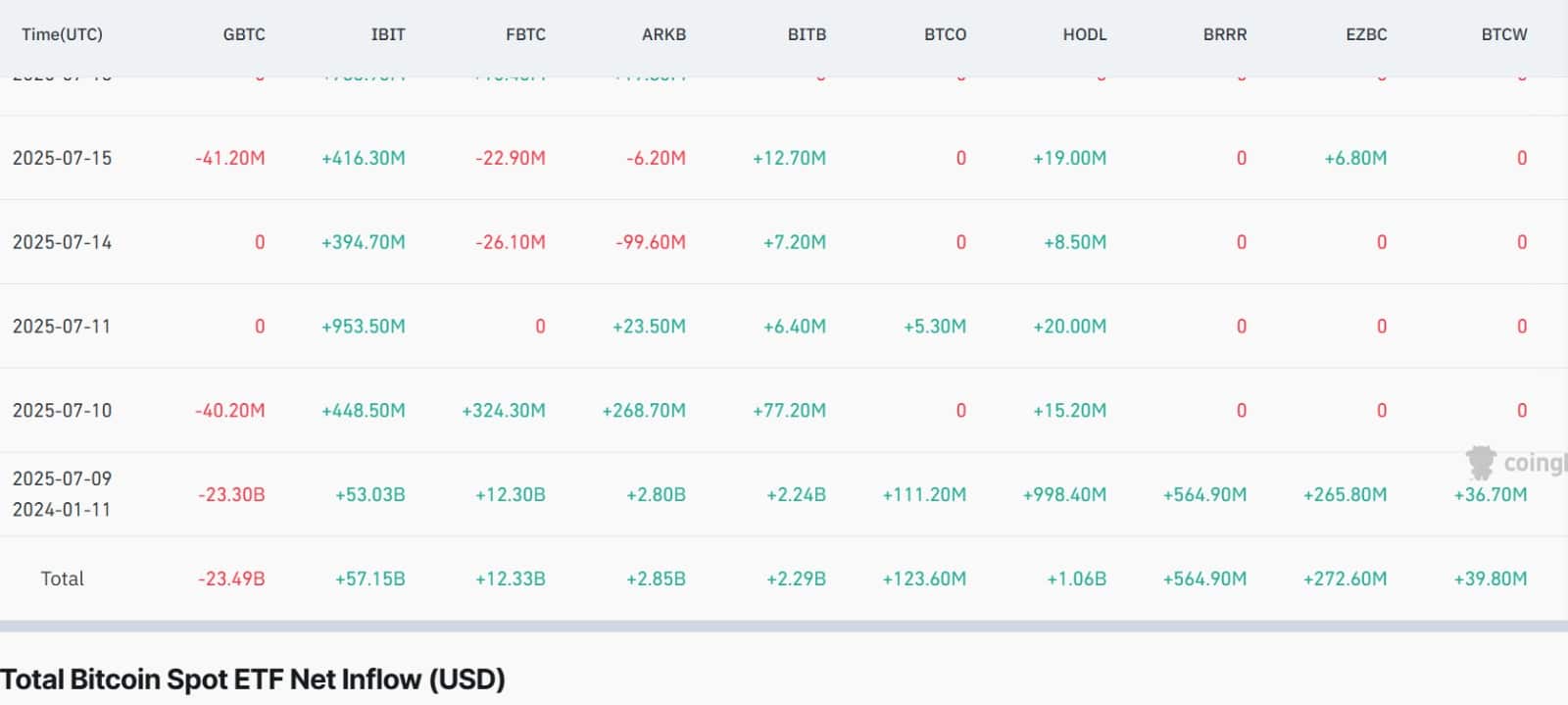Select the 2025-07-10 FBTC value +324.30M

[504, 411]
